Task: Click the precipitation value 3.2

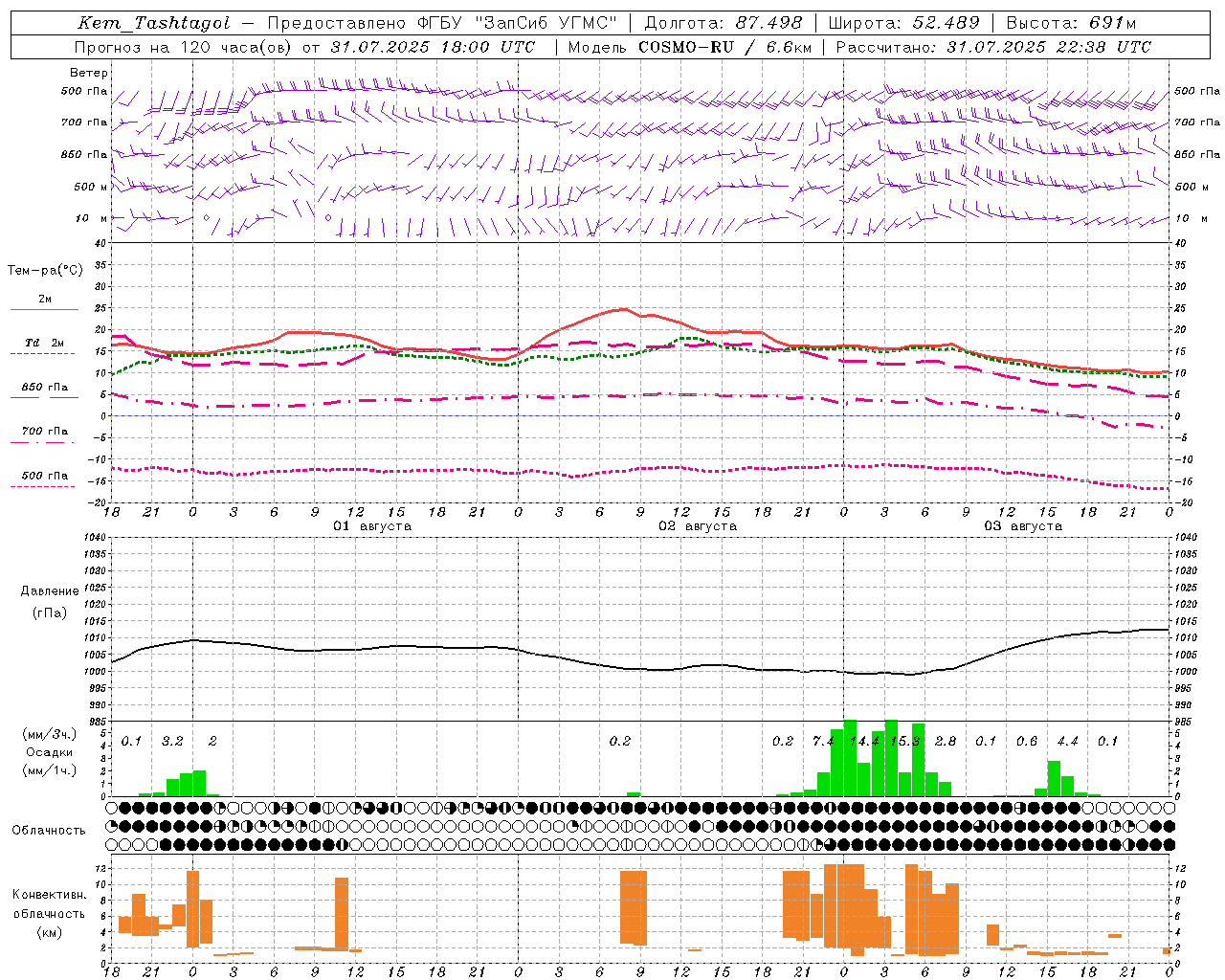Action: tap(172, 742)
